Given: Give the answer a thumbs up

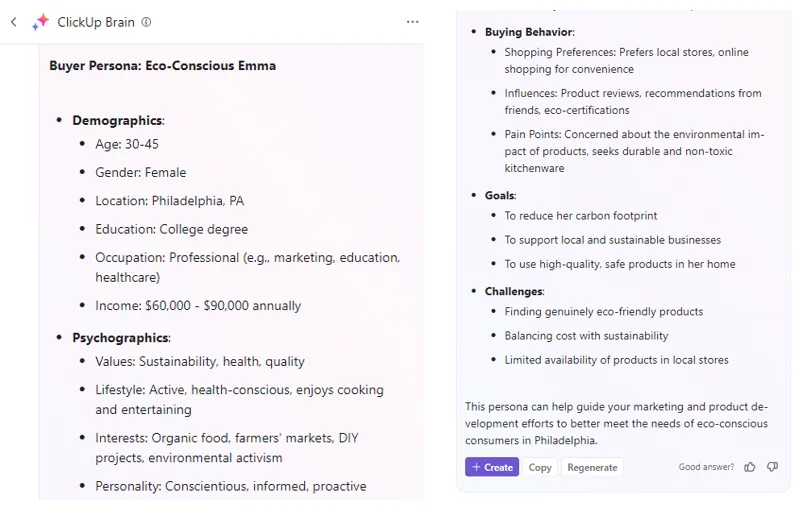Looking at the screenshot, I should (749, 467).
